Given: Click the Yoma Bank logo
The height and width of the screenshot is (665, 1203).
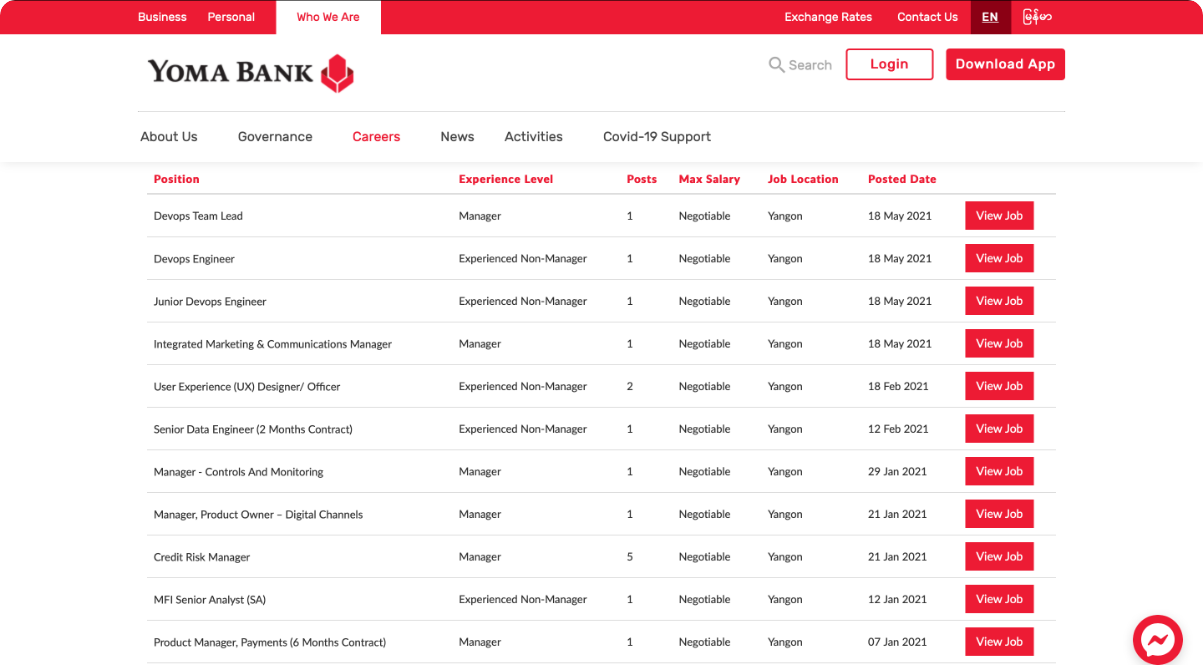Looking at the screenshot, I should point(250,72).
